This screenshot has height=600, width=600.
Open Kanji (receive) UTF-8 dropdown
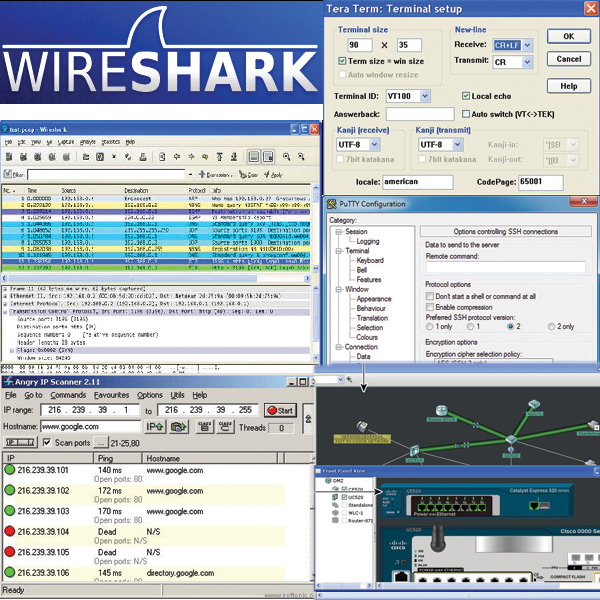pyautogui.click(x=374, y=145)
